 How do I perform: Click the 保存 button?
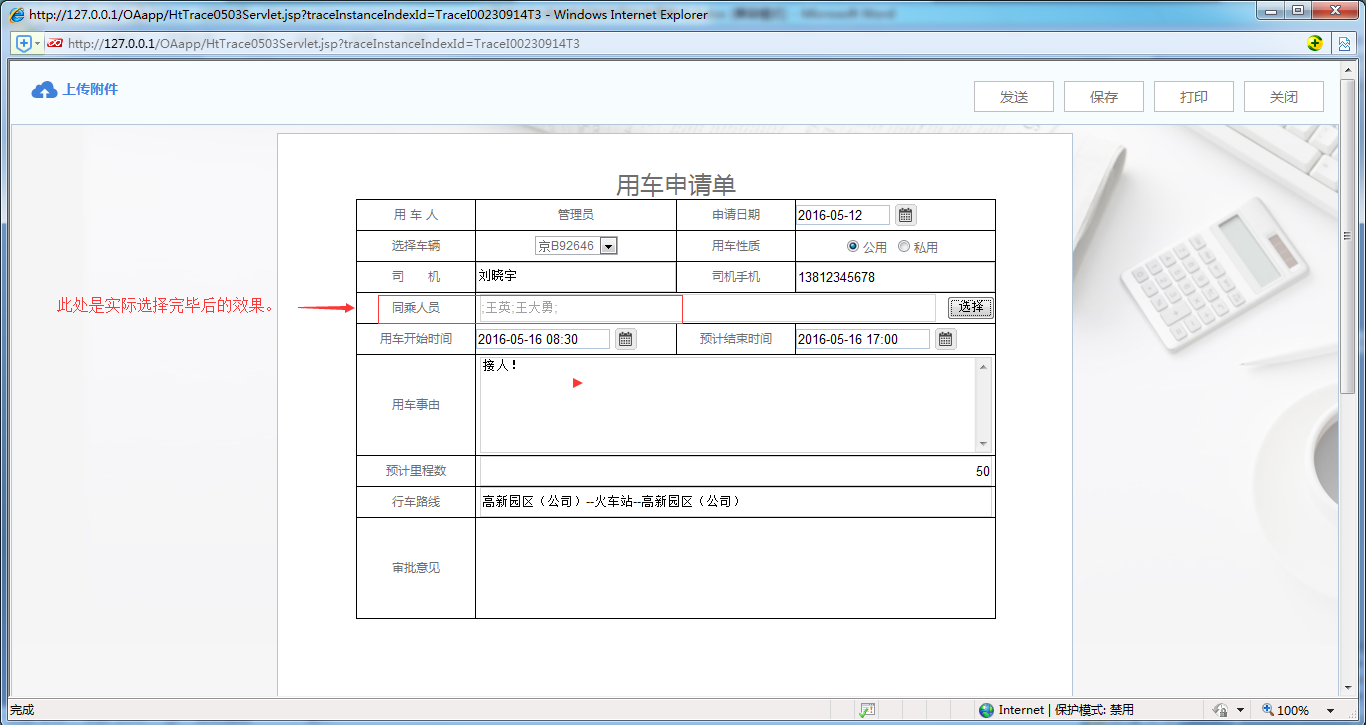point(1103,97)
